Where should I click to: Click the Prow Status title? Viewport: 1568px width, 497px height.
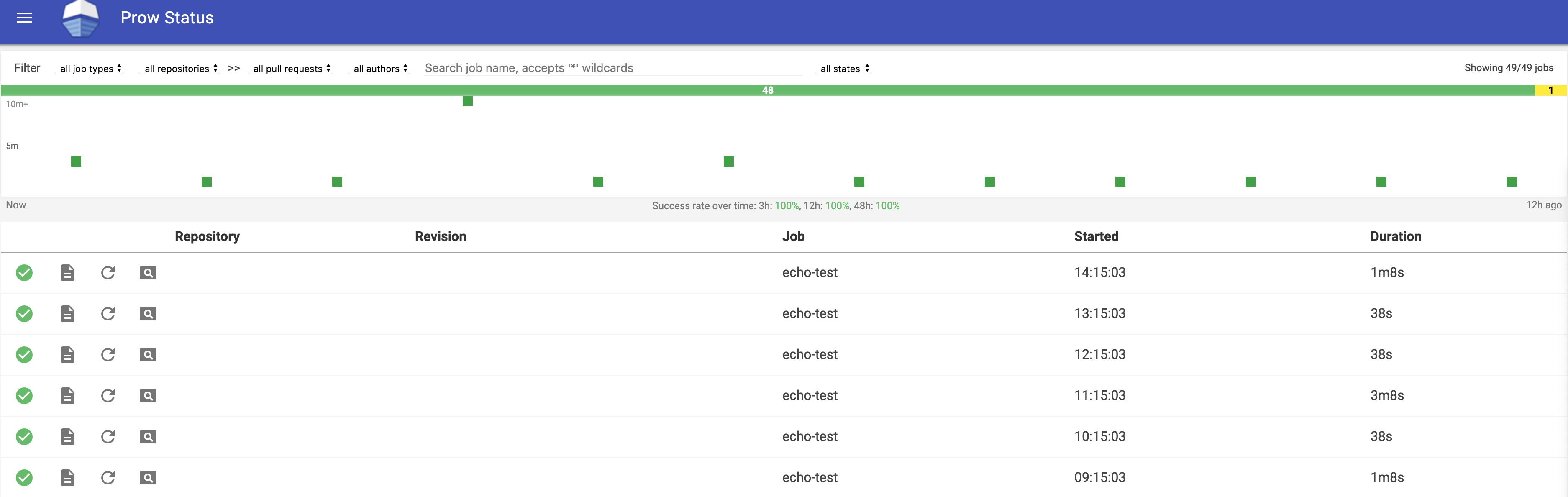(167, 18)
